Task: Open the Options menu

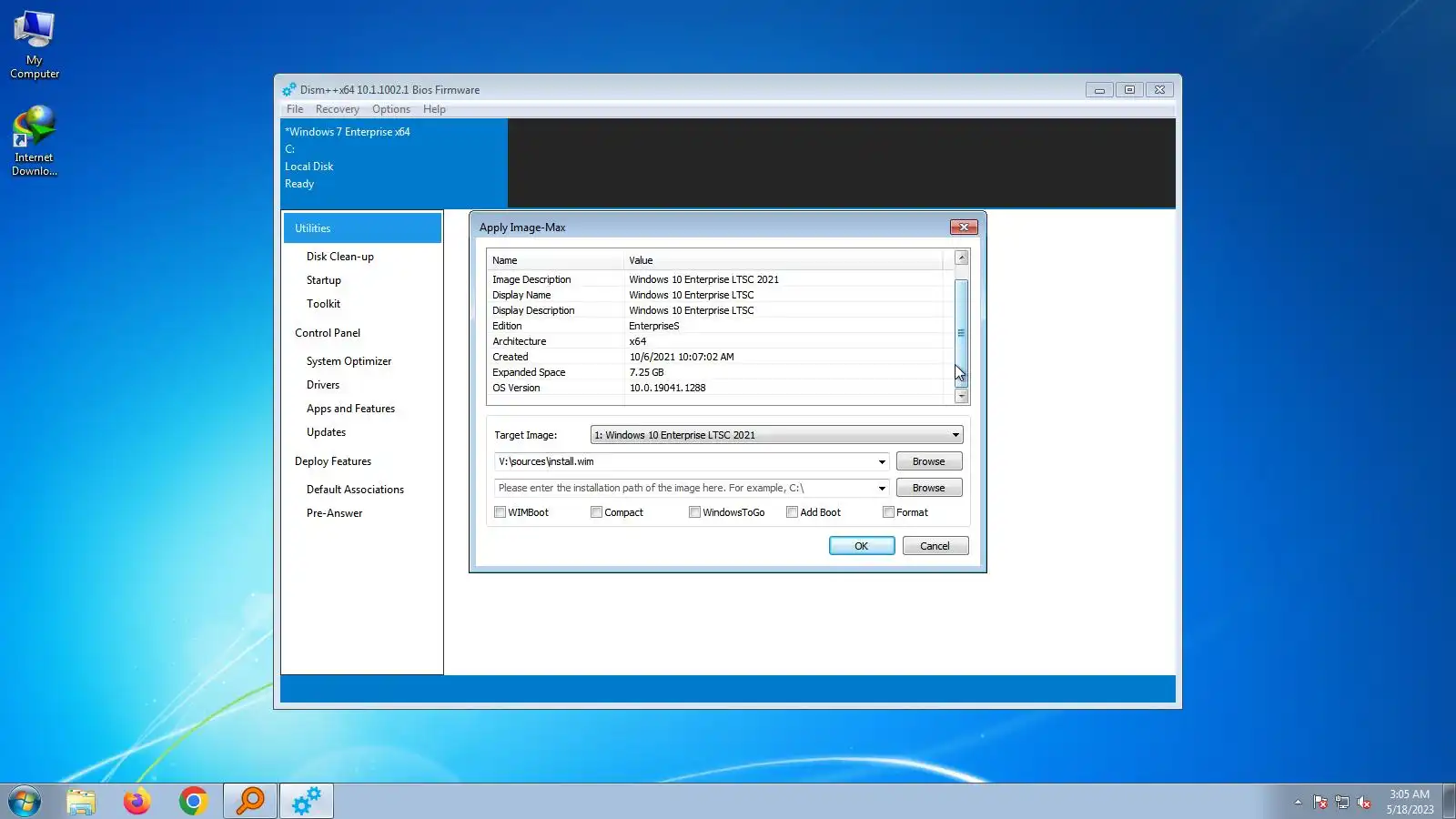Action: [x=391, y=109]
